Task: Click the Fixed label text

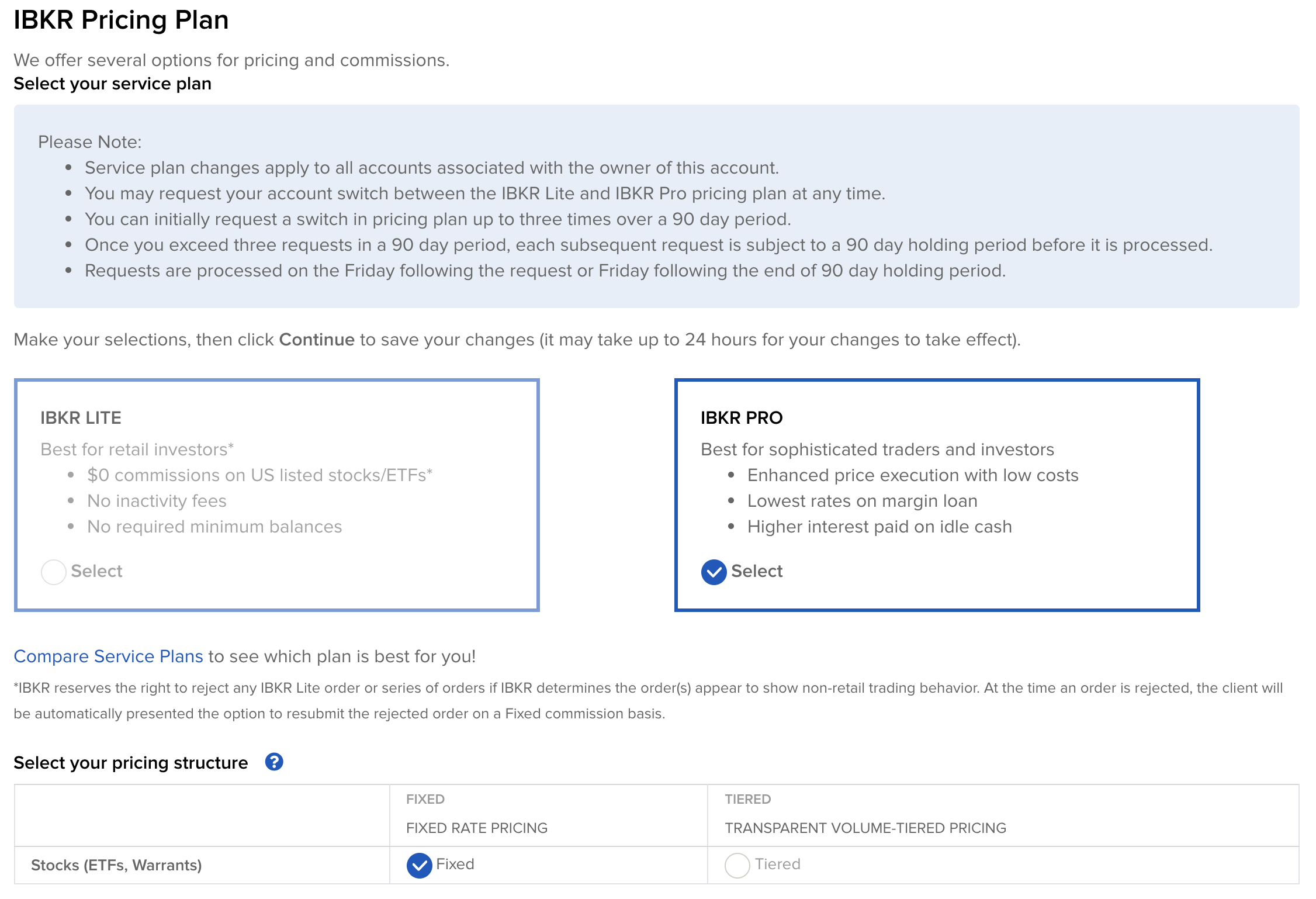Action: tap(455, 864)
